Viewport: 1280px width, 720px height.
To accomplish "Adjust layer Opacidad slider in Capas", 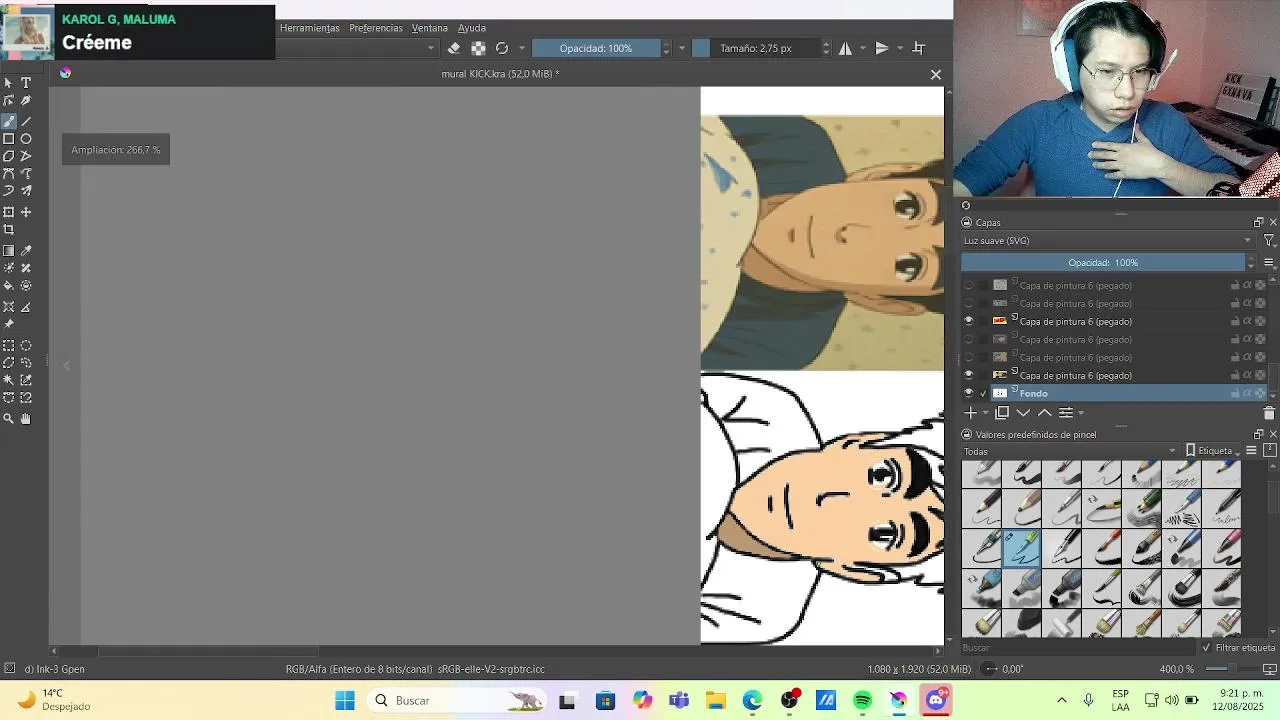I will 1103,263.
